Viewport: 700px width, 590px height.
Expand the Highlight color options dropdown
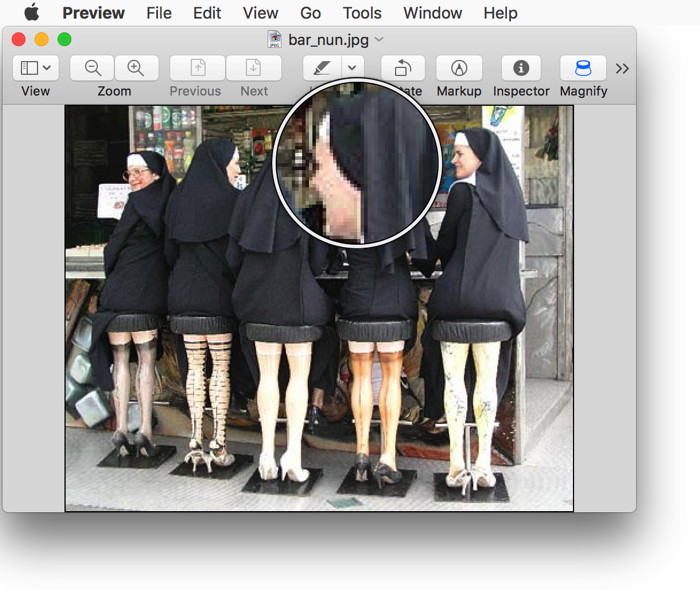[353, 68]
